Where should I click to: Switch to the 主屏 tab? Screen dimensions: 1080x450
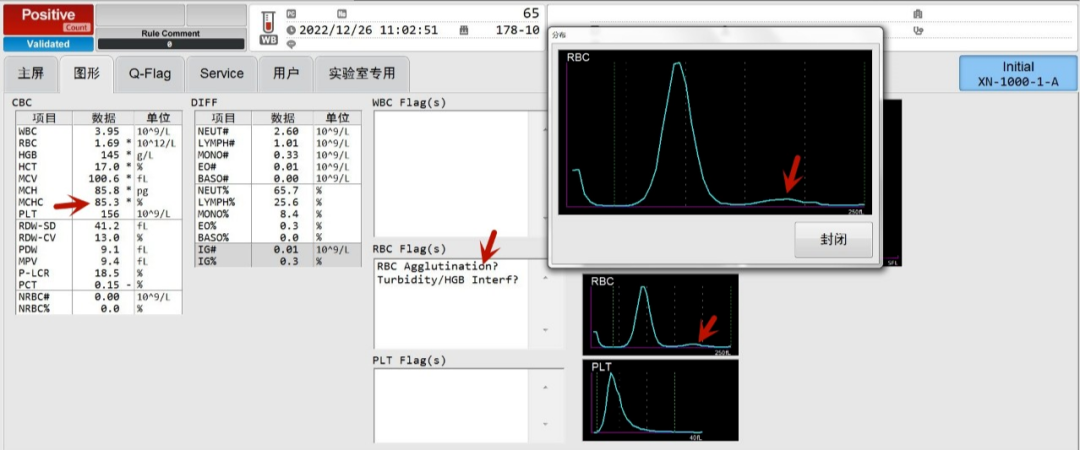(30, 74)
